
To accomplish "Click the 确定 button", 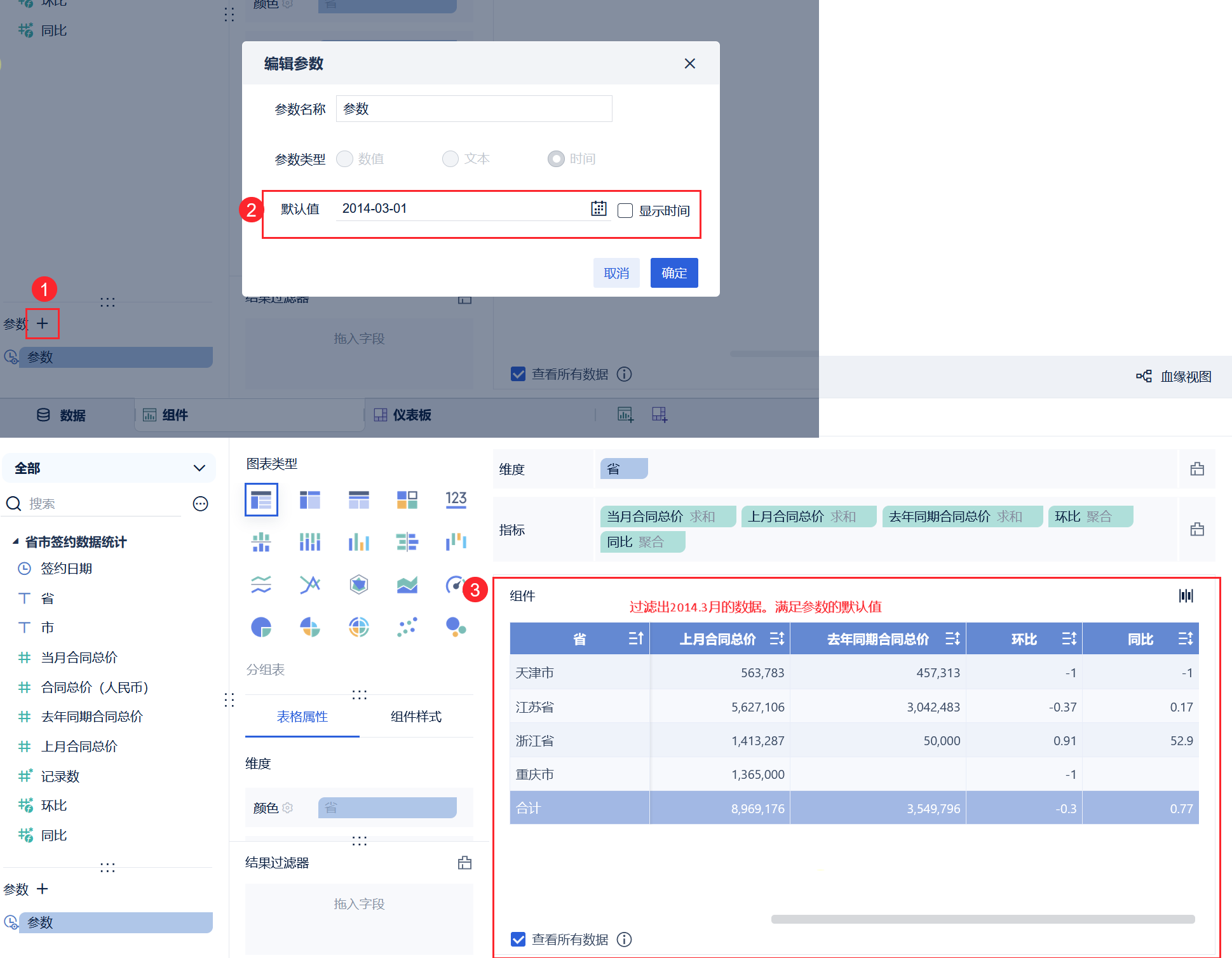I will [x=674, y=273].
